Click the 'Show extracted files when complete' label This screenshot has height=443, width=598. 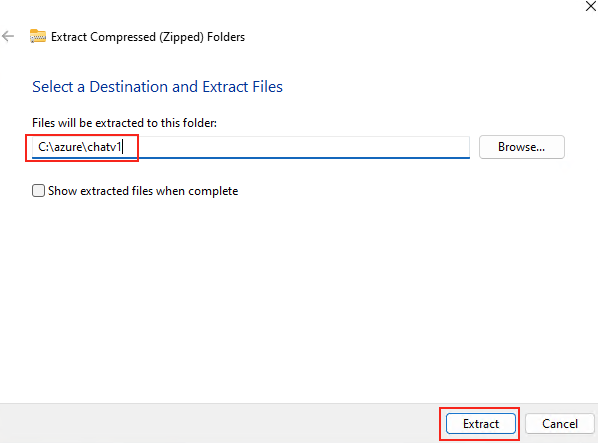pyautogui.click(x=143, y=191)
